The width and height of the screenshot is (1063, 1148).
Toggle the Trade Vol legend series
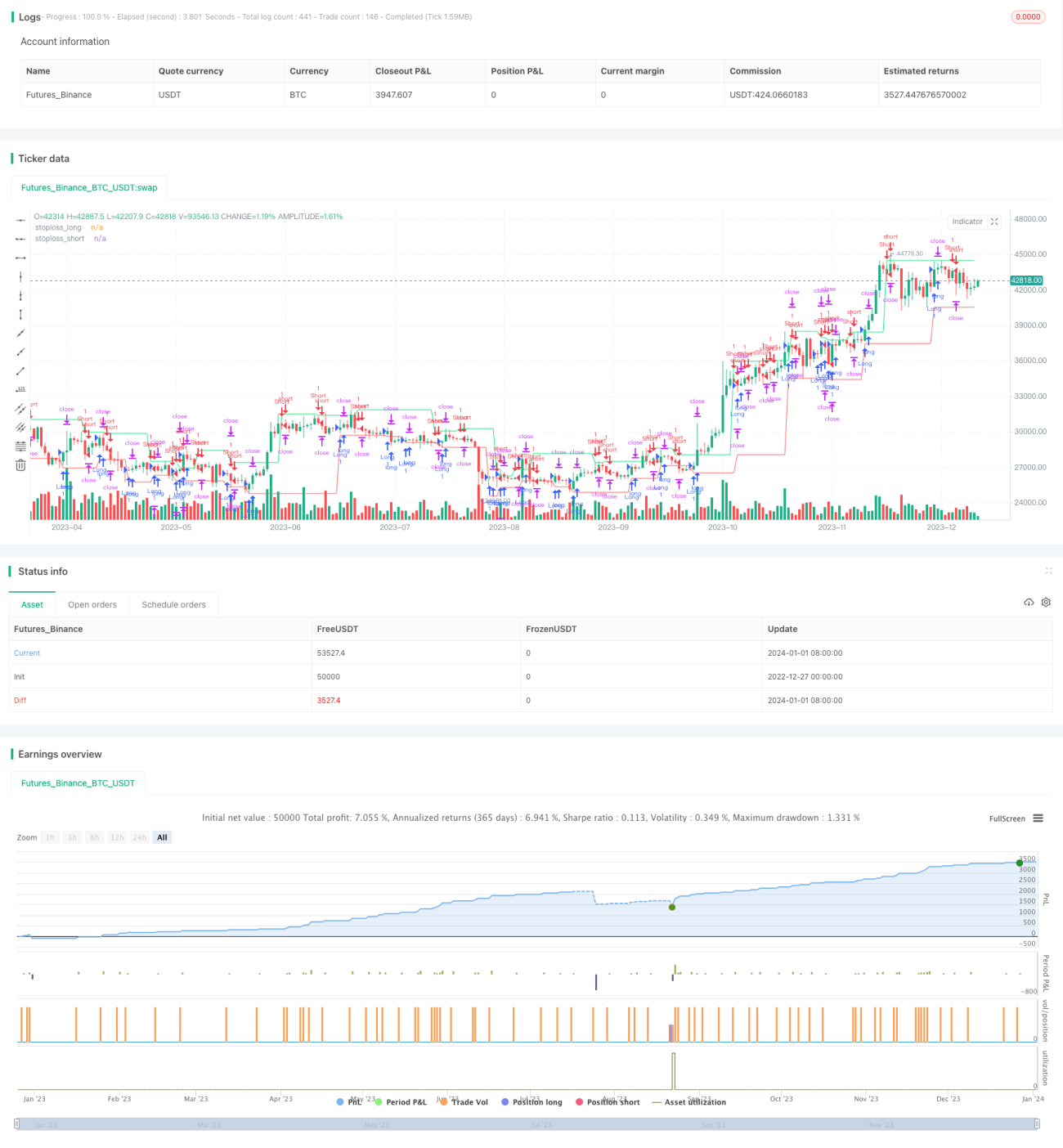[464, 1102]
